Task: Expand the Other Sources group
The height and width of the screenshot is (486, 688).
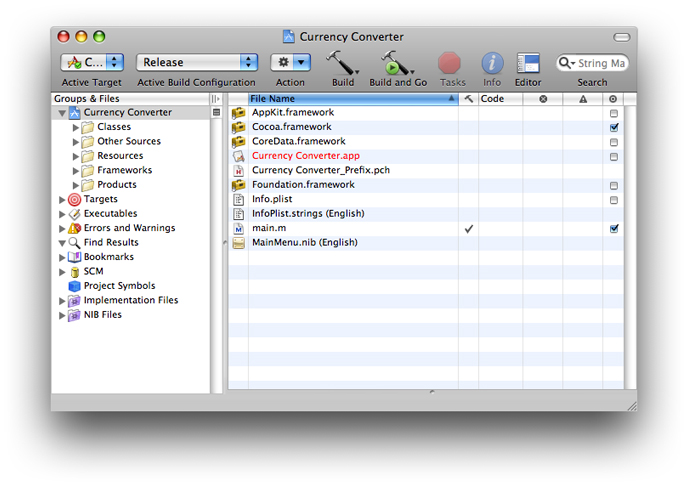Action: pyautogui.click(x=76, y=142)
